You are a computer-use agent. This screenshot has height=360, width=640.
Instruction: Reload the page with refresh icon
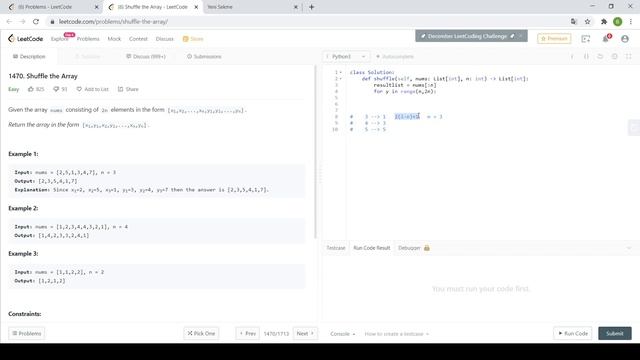[x=36, y=22]
